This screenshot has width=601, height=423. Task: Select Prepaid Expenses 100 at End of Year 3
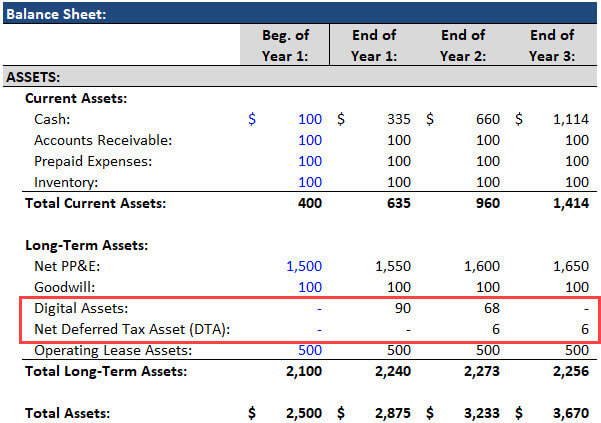pos(577,161)
